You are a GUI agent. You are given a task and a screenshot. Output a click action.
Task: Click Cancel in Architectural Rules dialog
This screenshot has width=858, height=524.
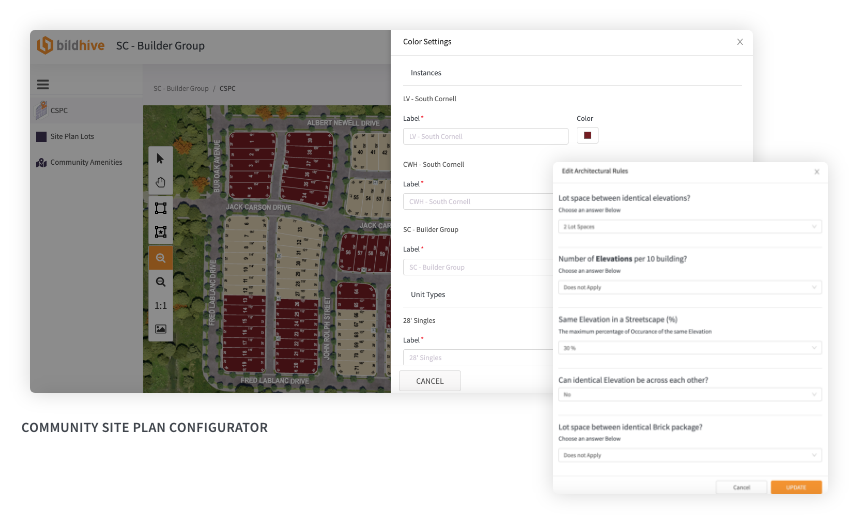(741, 487)
